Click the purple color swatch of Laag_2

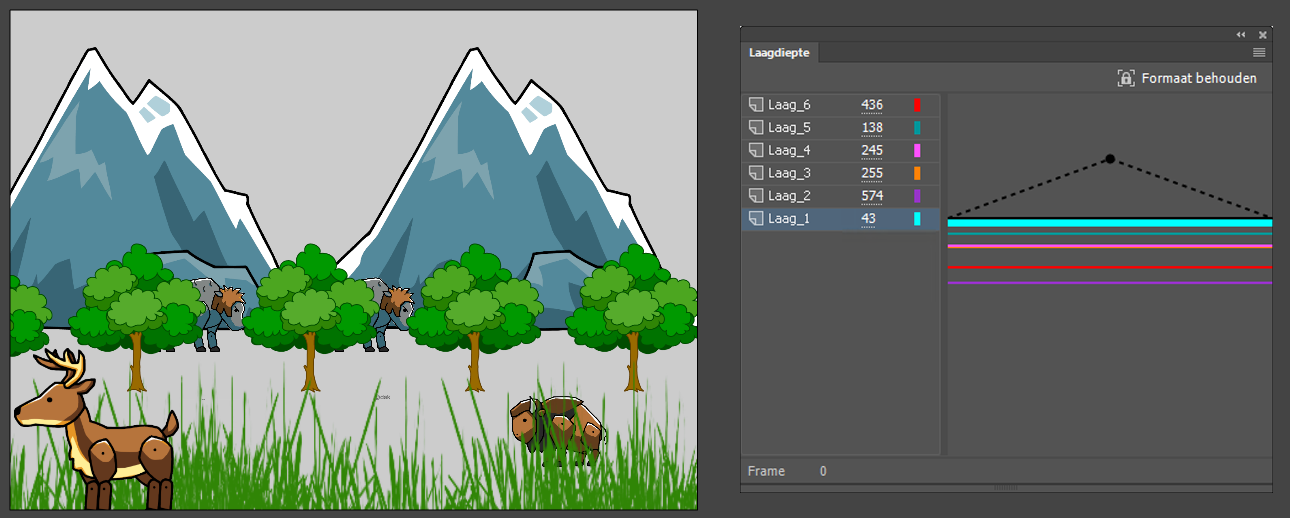(917, 196)
